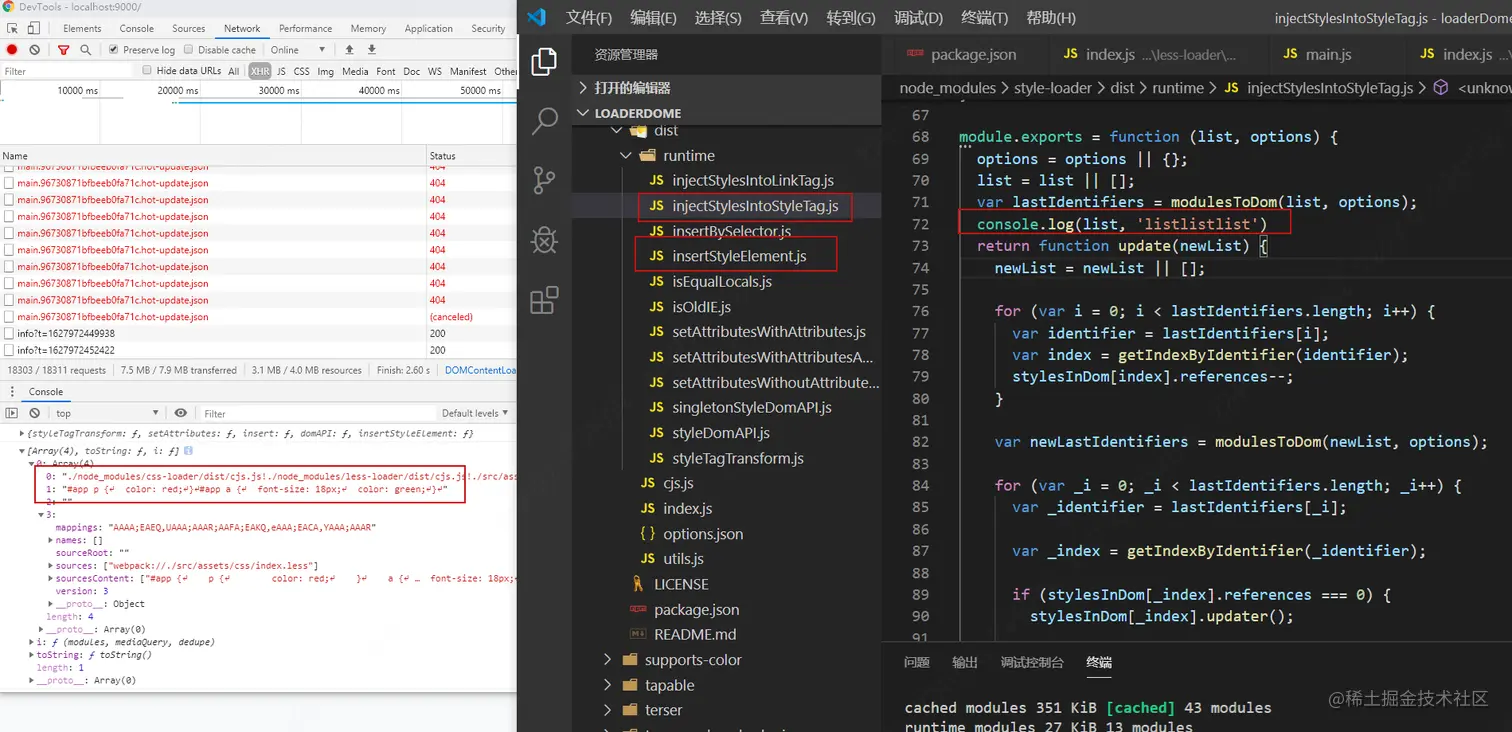Click the VS Code logo icon
1512x732 pixels.
(x=537, y=17)
